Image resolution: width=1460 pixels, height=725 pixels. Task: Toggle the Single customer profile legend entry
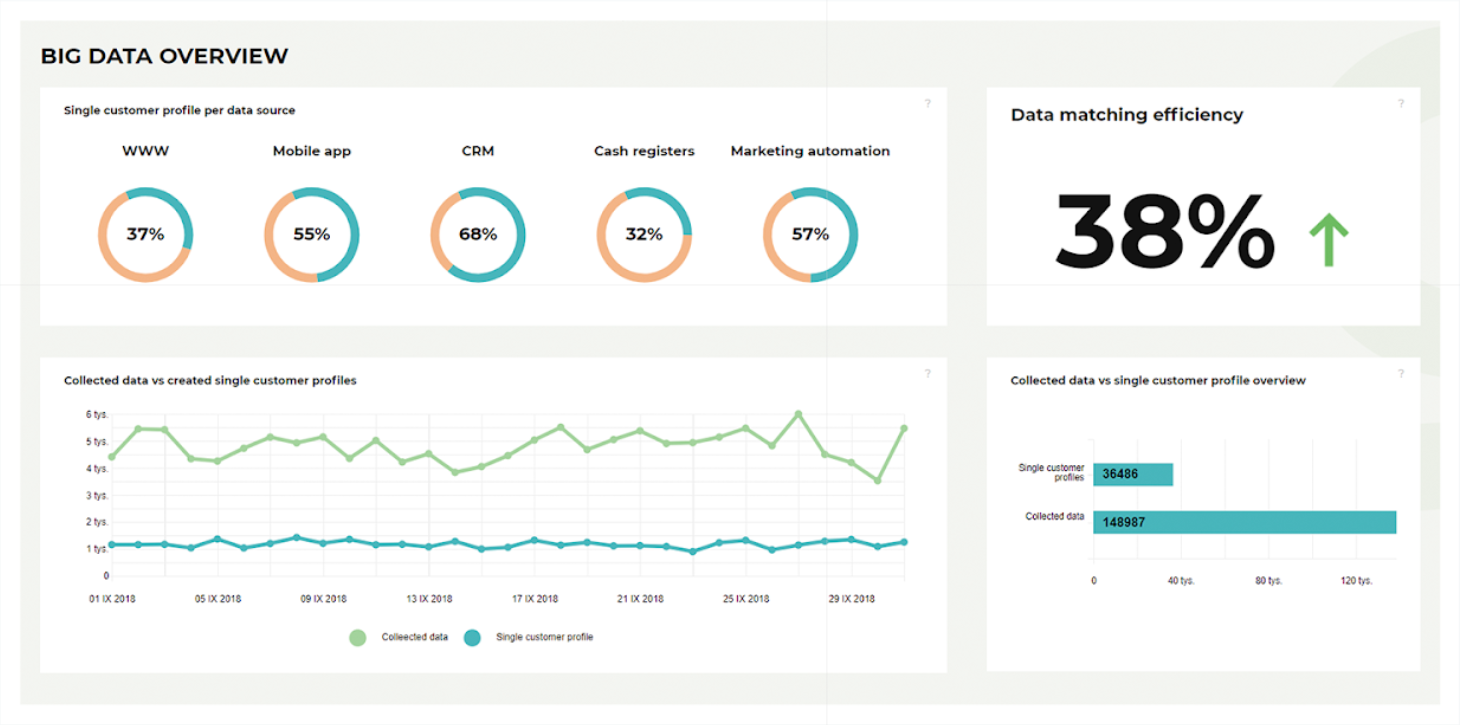(529, 637)
